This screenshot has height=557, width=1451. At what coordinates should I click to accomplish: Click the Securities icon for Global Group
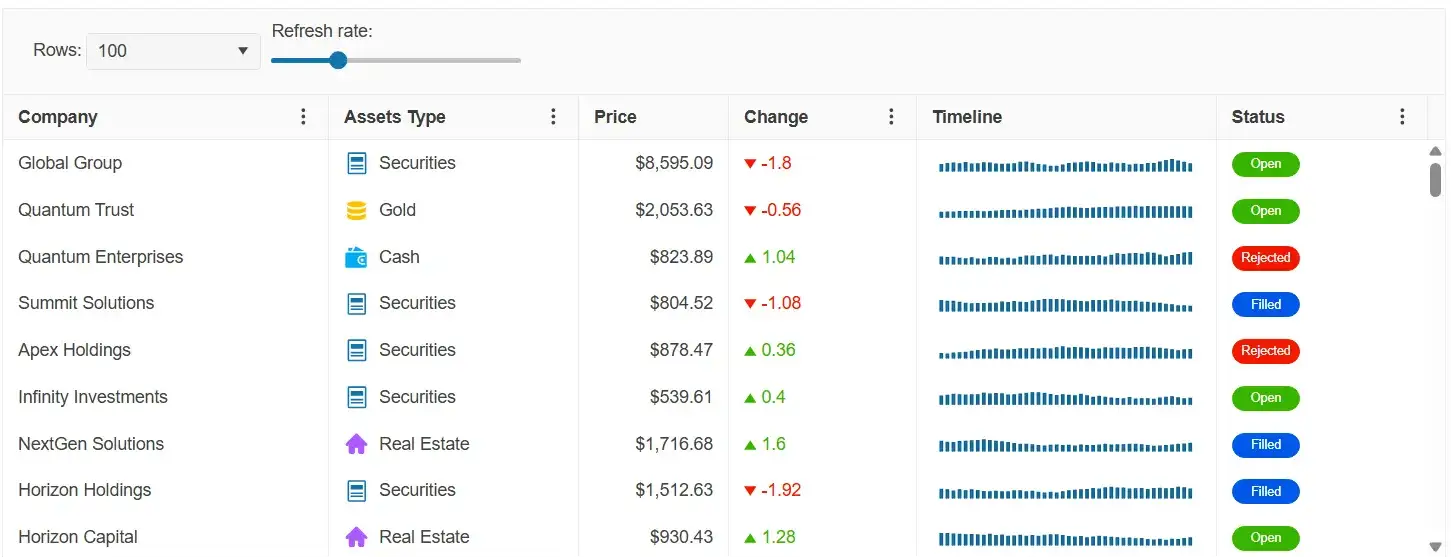(x=356, y=164)
